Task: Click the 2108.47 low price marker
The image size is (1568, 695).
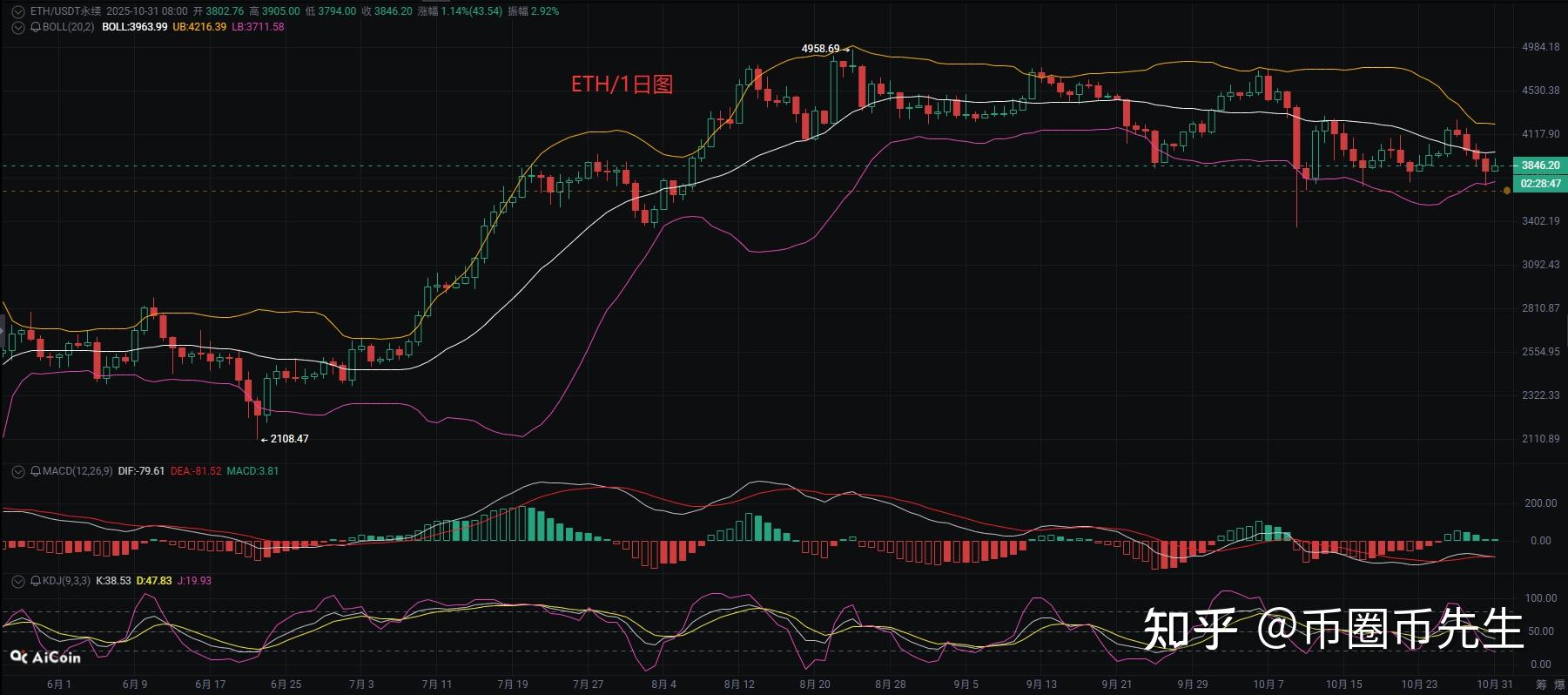Action: tap(289, 439)
